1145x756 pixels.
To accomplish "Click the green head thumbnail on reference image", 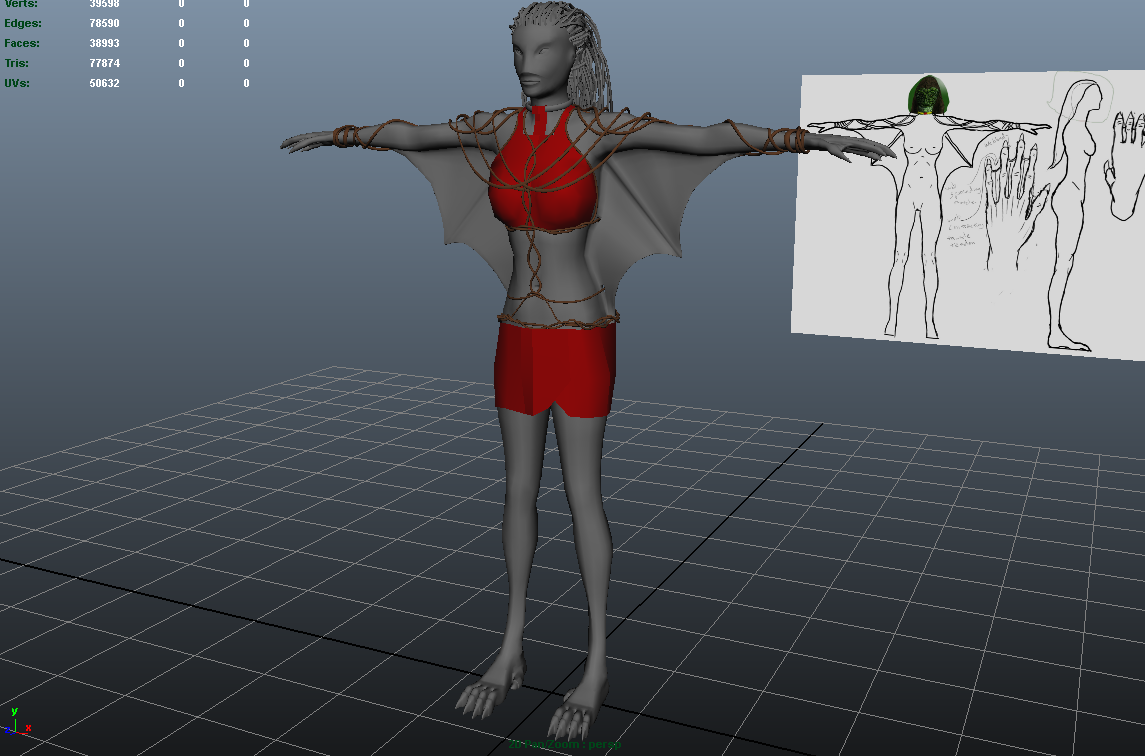I will click(927, 95).
